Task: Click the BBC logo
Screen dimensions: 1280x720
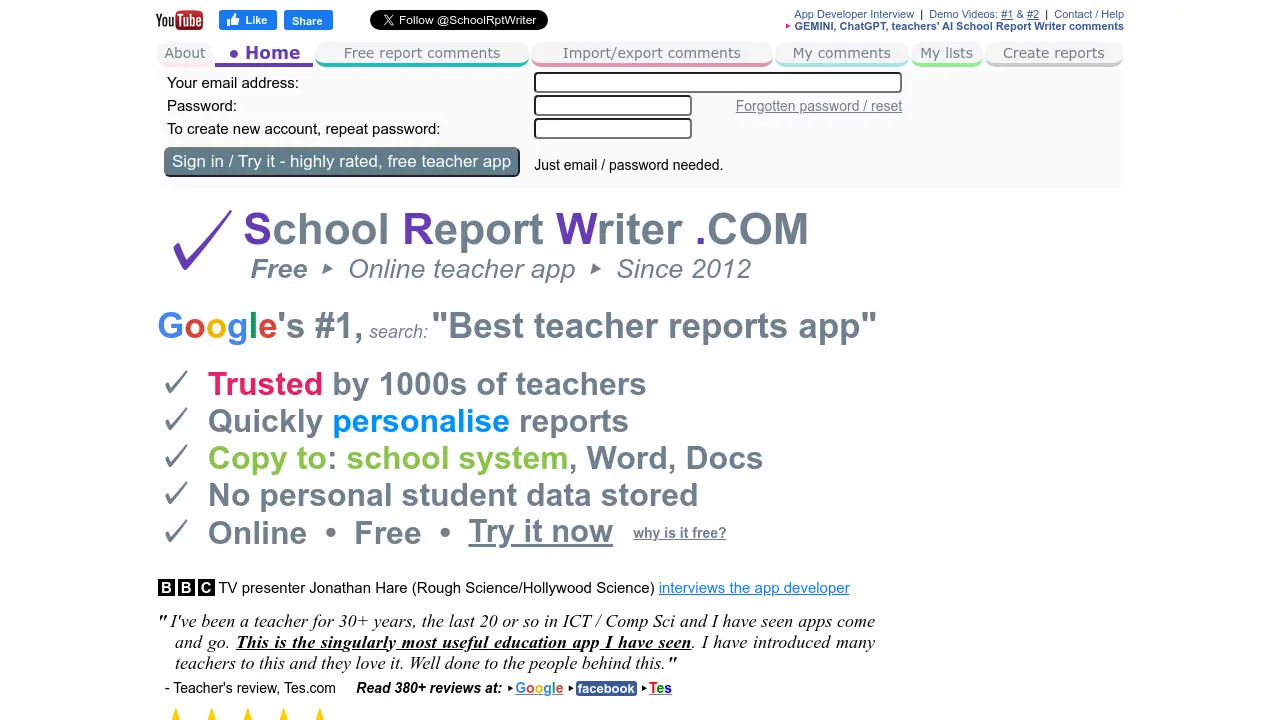Action: 186,588
